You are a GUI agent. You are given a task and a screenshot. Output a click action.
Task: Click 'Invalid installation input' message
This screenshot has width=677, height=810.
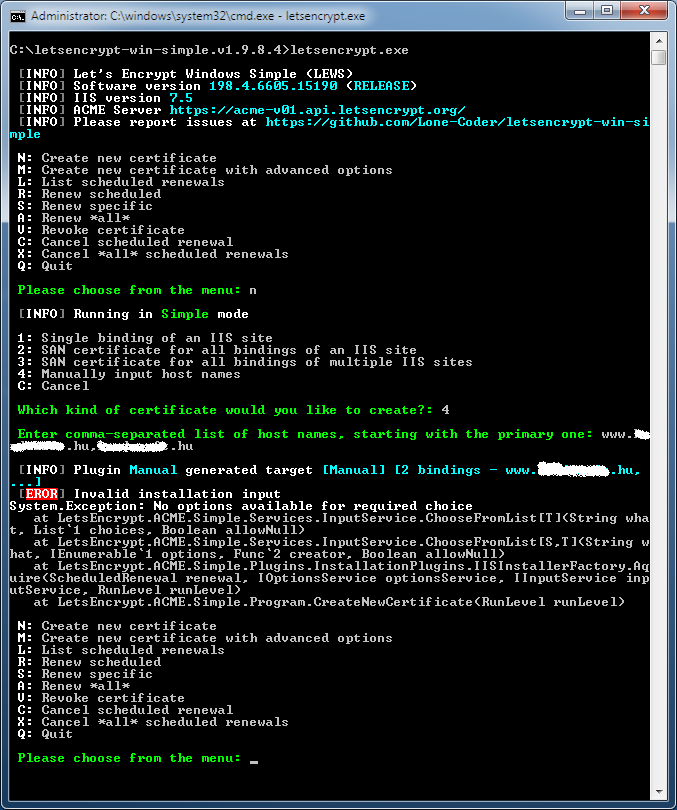pyautogui.click(x=177, y=494)
